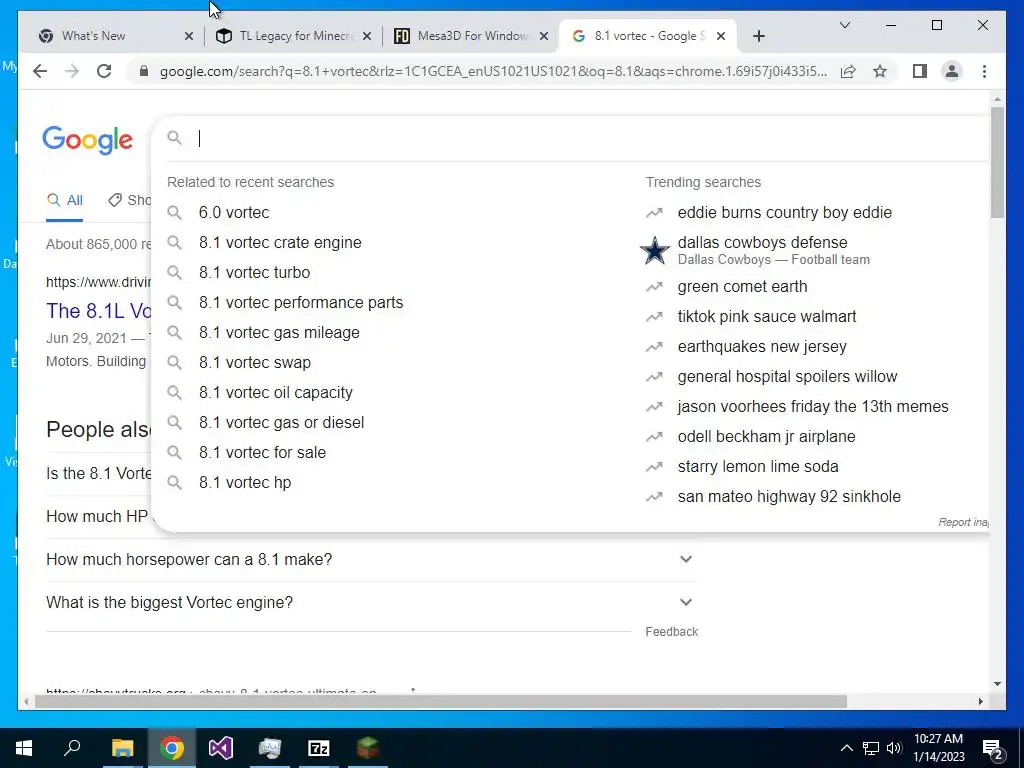Select '8.1 vortec performance parts' suggestion
1024x768 pixels.
point(301,302)
